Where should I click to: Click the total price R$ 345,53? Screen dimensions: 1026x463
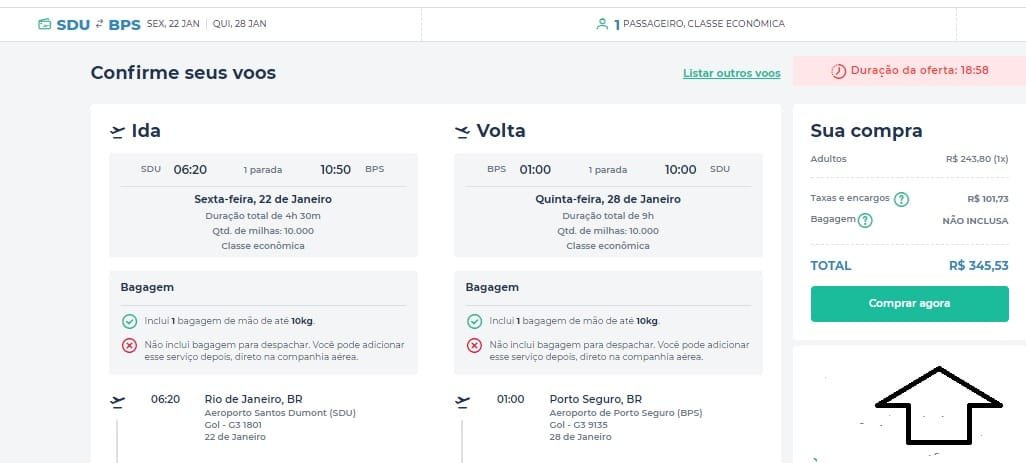coord(979,266)
